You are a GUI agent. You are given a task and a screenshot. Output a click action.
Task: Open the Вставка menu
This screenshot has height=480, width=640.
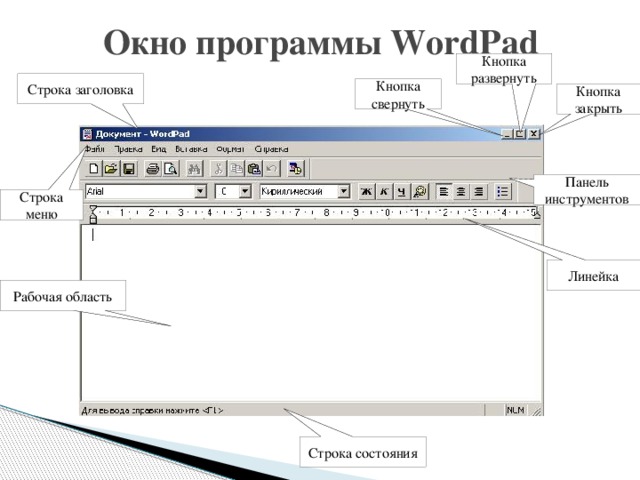point(191,149)
